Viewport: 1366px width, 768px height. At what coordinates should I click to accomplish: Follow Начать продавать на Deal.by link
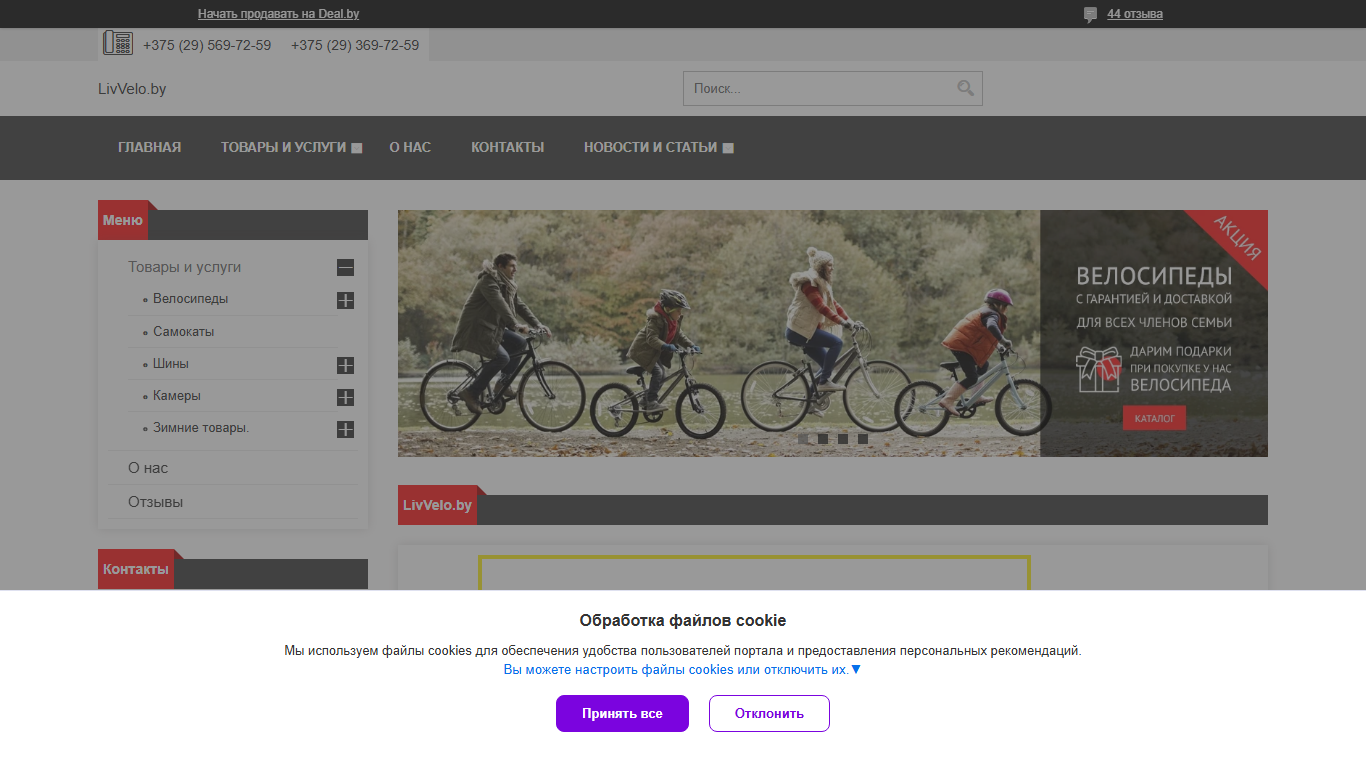point(278,14)
